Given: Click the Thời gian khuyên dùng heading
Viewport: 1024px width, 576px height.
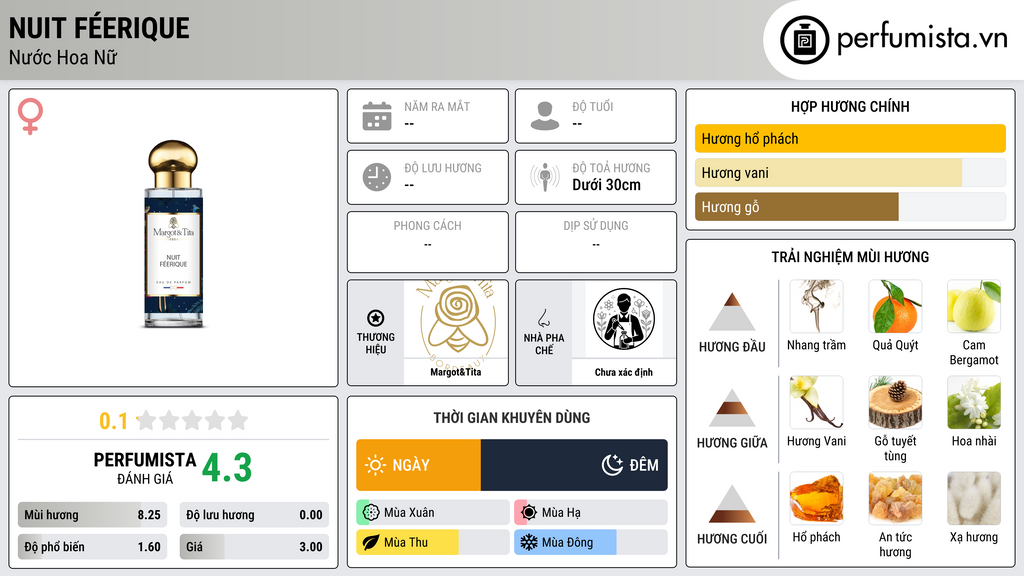Looking at the screenshot, I should (512, 417).
